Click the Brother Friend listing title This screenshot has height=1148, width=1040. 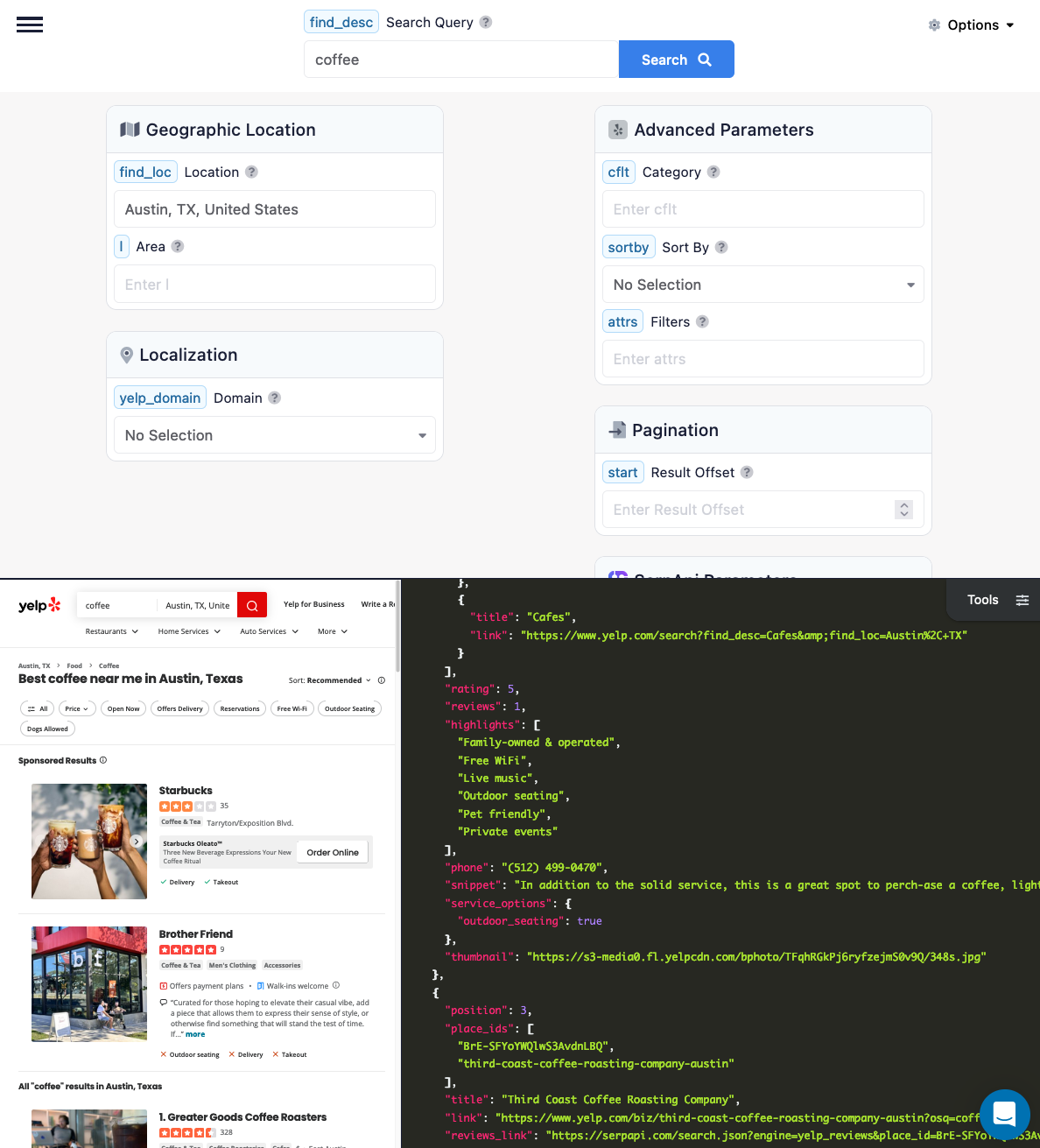coord(196,934)
